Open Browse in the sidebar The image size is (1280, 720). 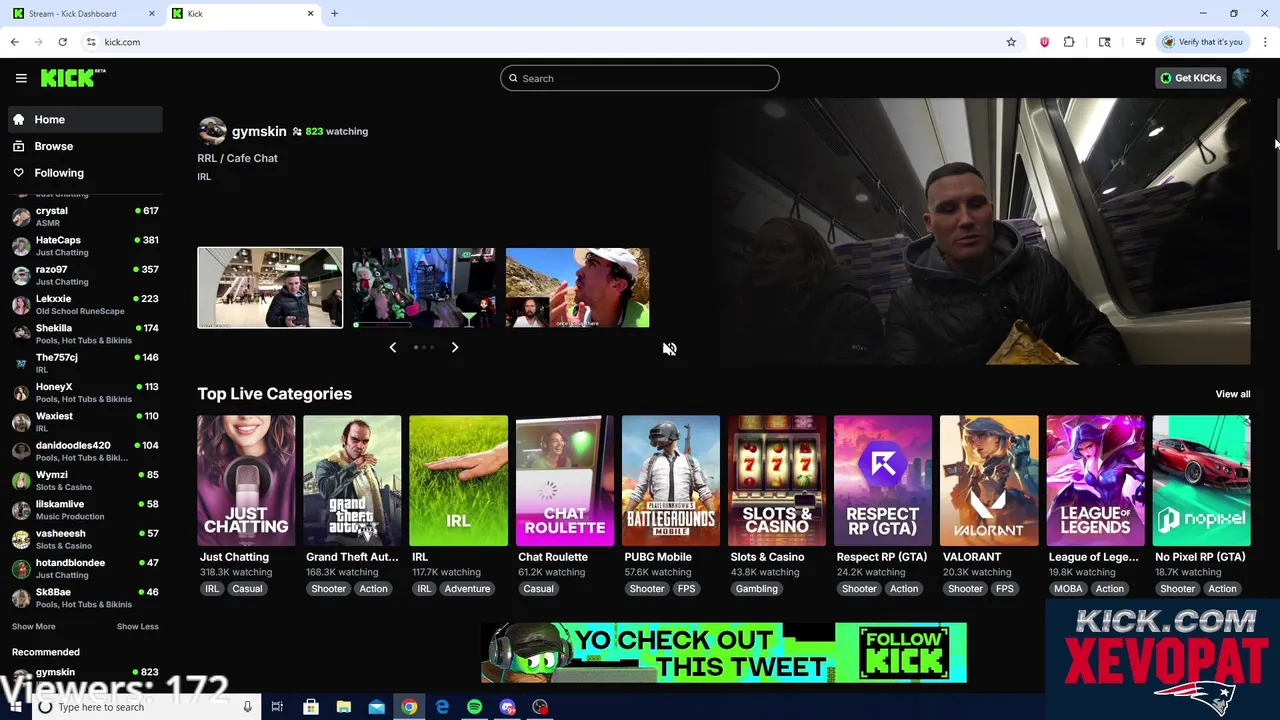[85, 146]
